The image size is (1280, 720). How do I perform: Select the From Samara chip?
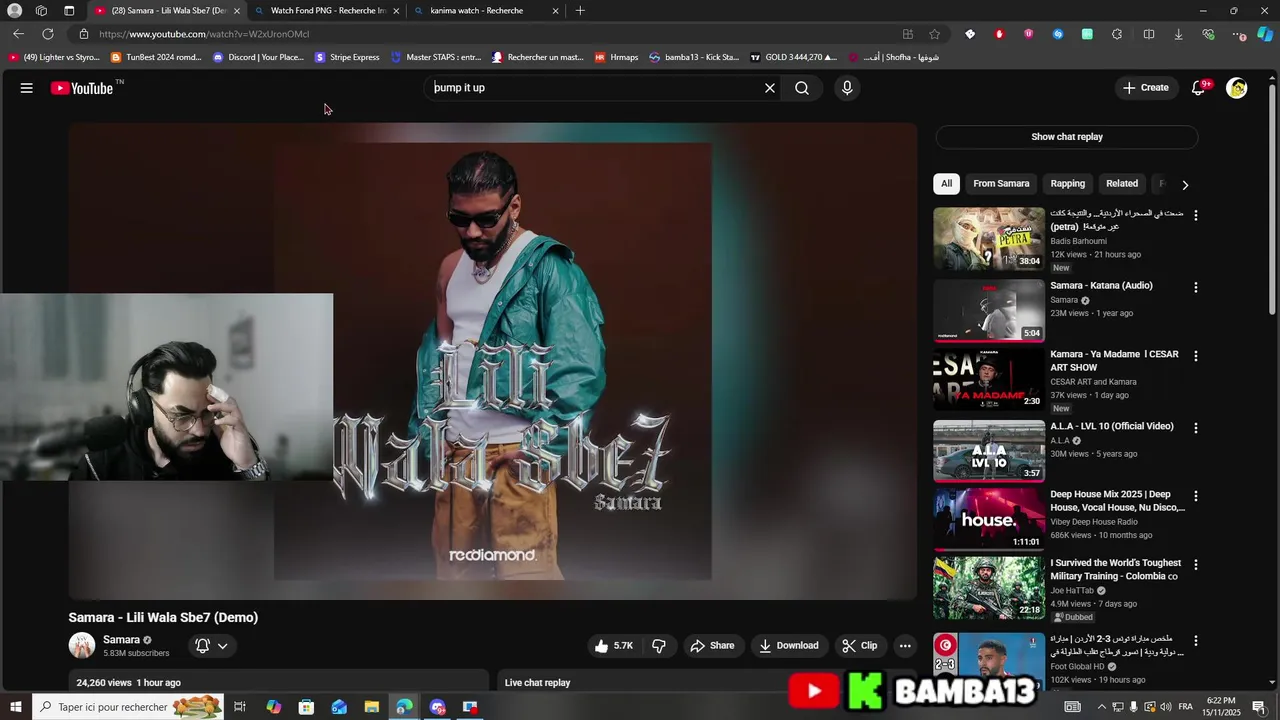click(1001, 184)
